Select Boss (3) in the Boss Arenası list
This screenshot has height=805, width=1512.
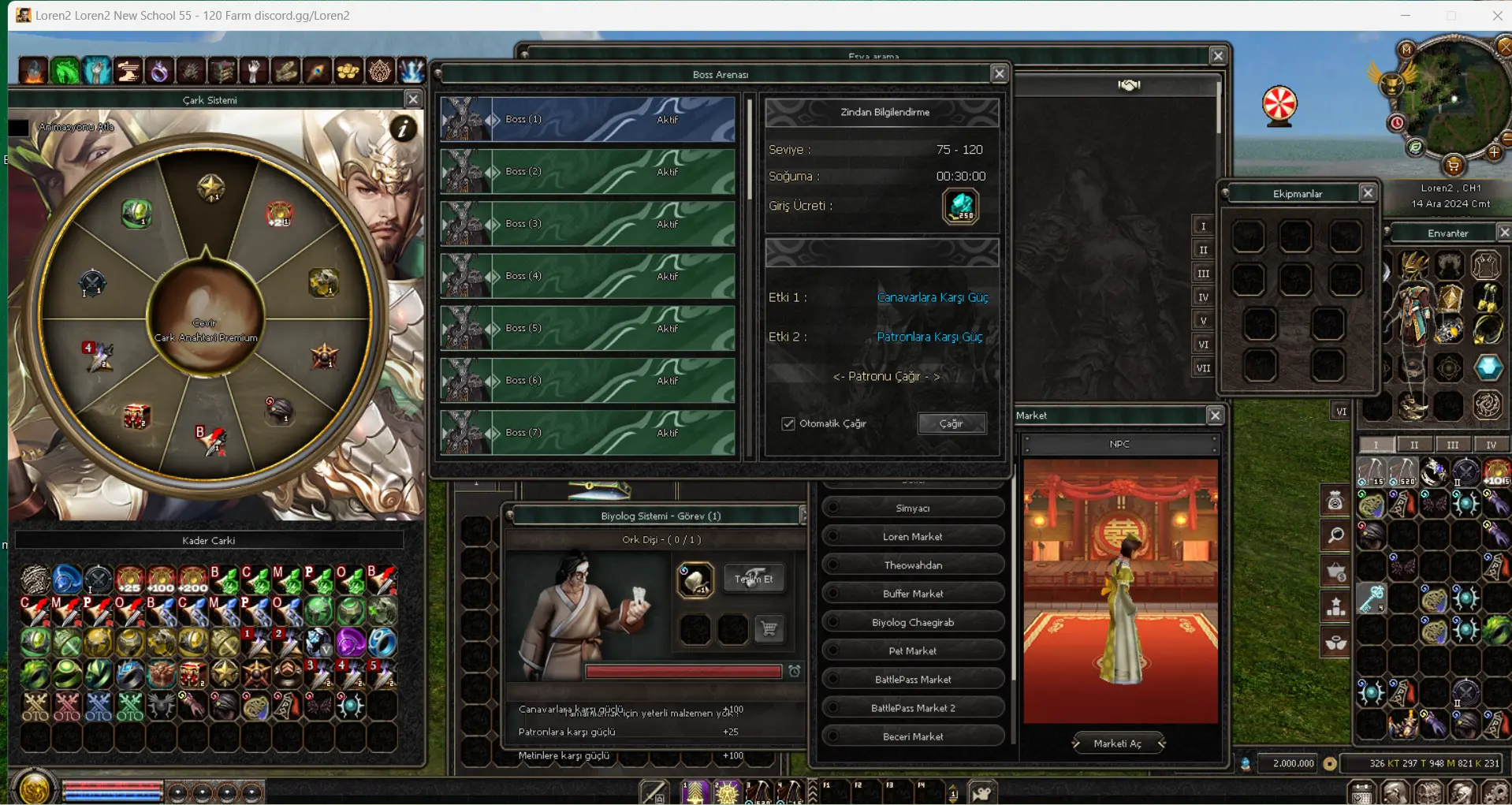(587, 224)
